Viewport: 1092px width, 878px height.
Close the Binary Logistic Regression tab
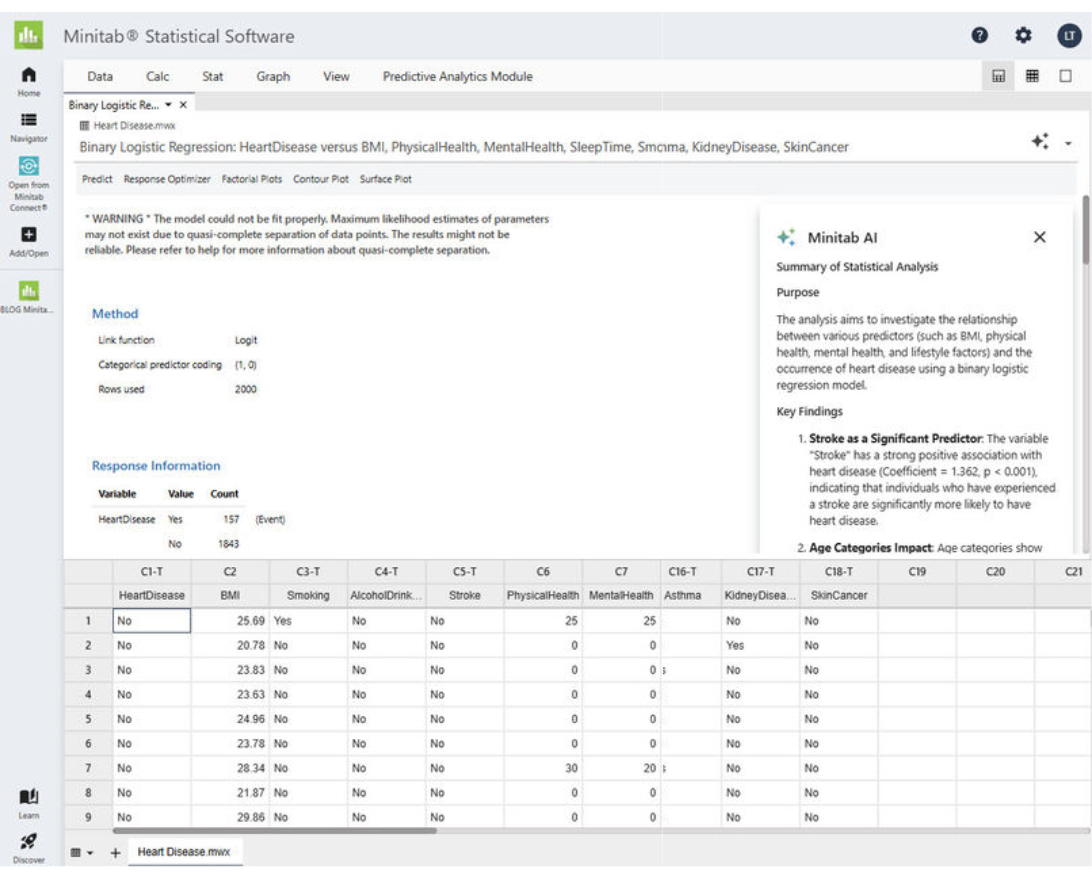coord(183,105)
